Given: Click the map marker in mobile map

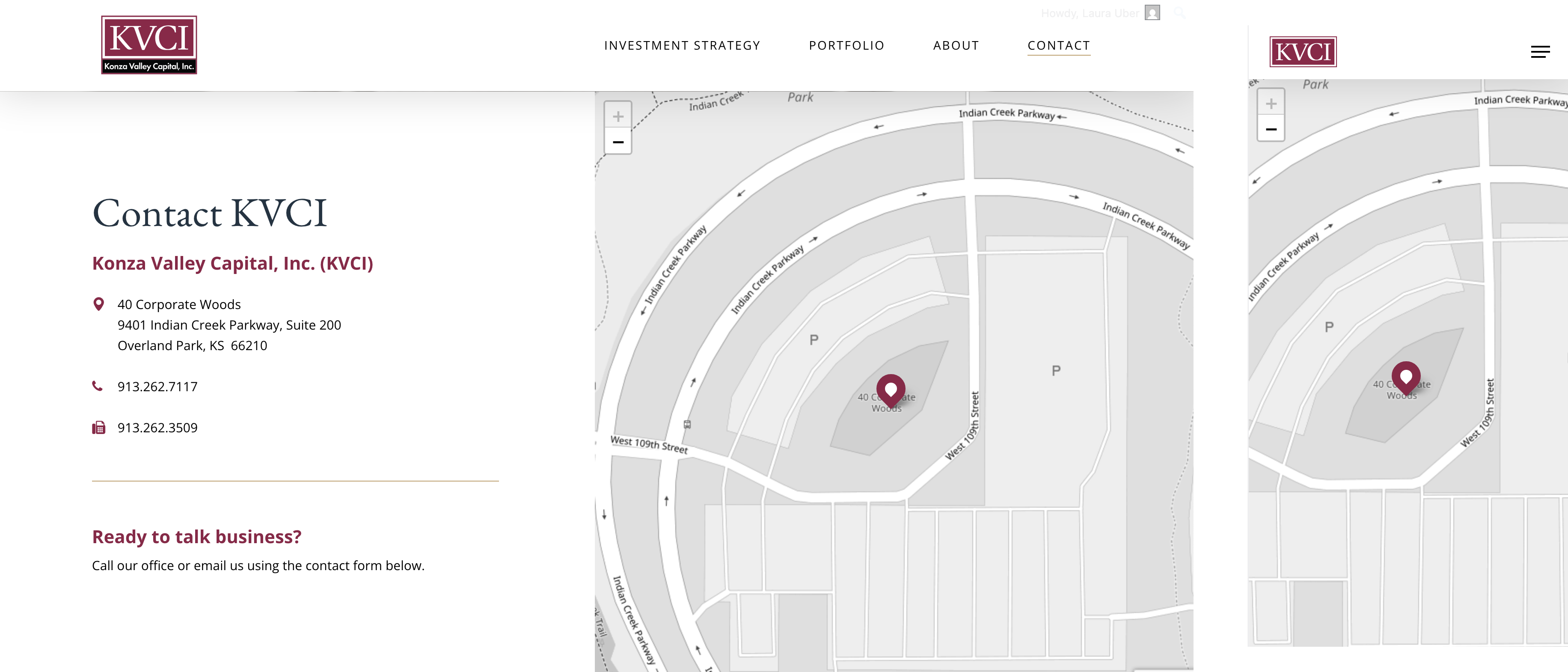Looking at the screenshot, I should point(1405,377).
